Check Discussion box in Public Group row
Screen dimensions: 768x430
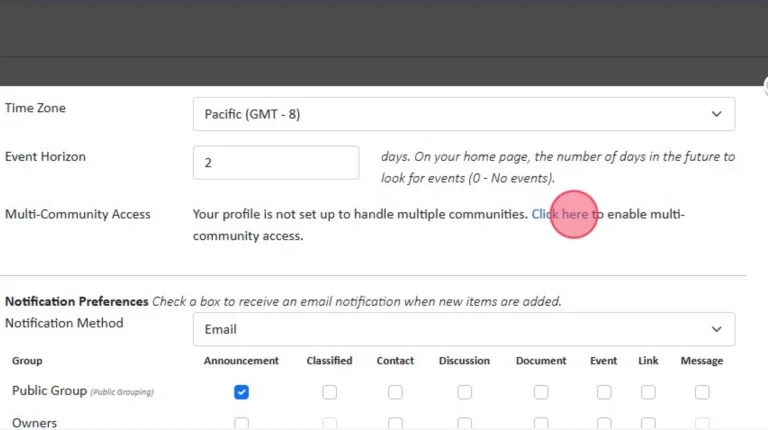(x=464, y=392)
